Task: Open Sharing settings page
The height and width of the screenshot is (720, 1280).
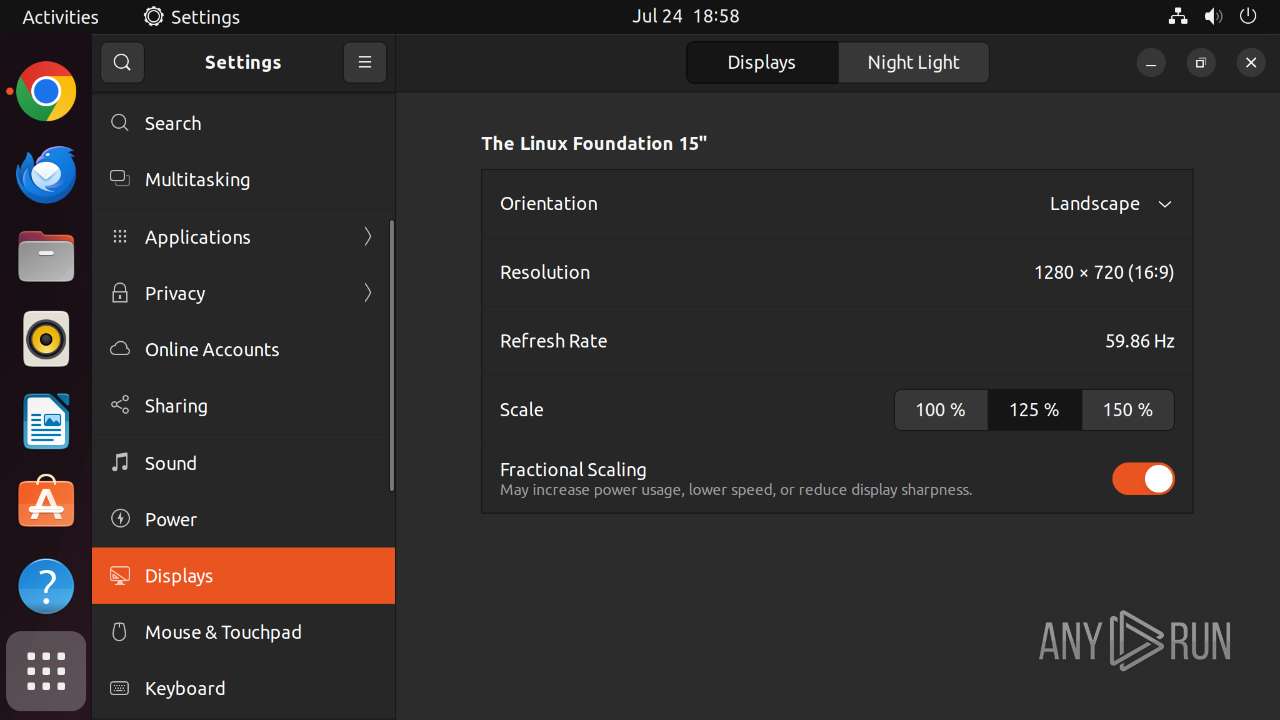Action: click(x=243, y=405)
